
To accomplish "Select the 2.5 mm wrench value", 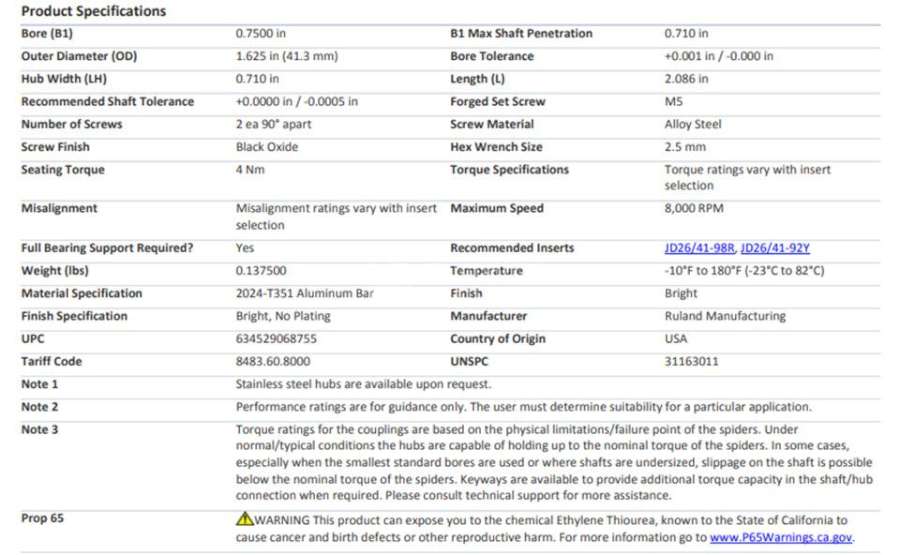I will (x=685, y=147).
